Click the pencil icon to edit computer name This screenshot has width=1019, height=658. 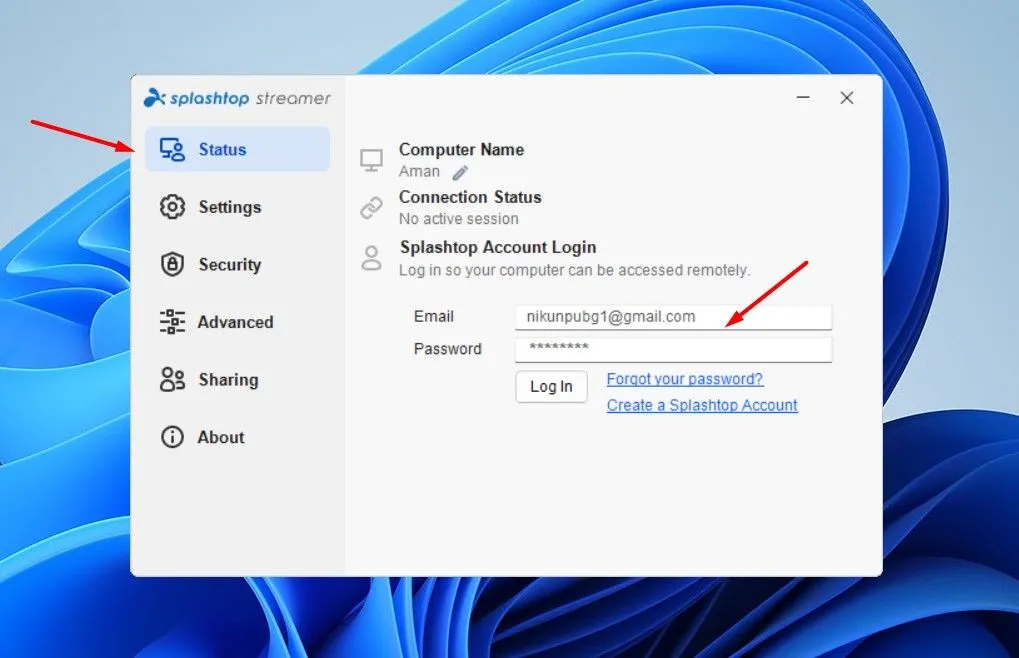click(x=460, y=172)
